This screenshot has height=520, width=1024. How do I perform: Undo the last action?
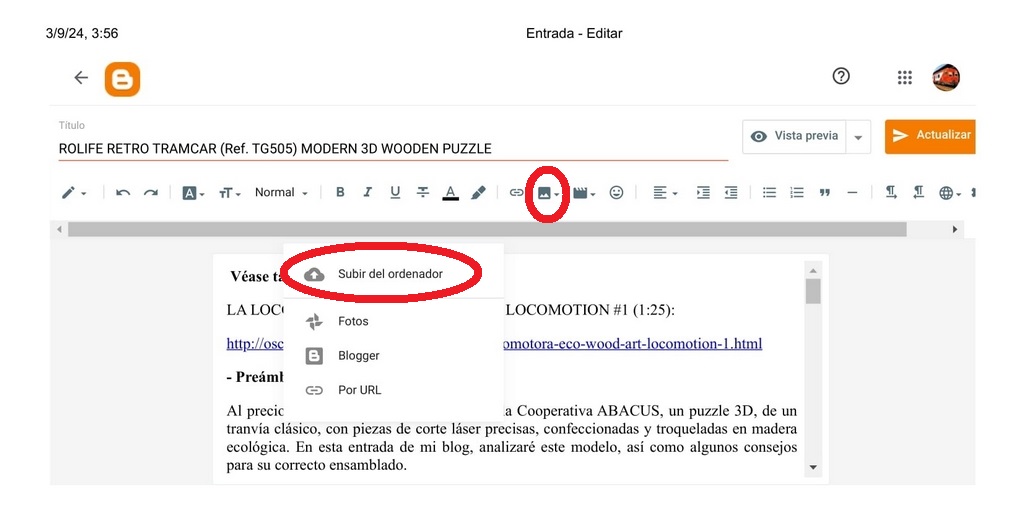click(x=123, y=193)
